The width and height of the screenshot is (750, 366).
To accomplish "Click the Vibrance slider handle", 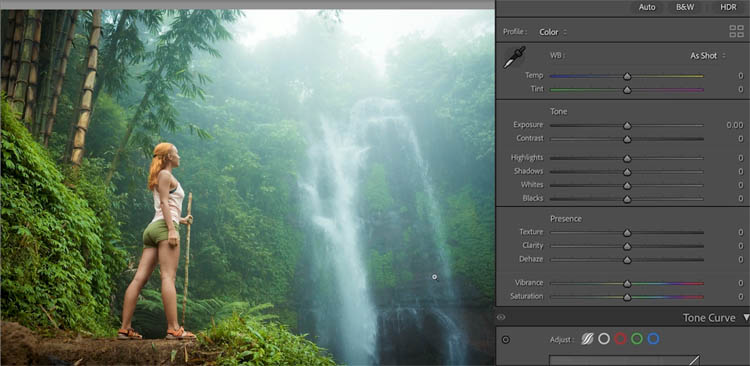I will [627, 284].
